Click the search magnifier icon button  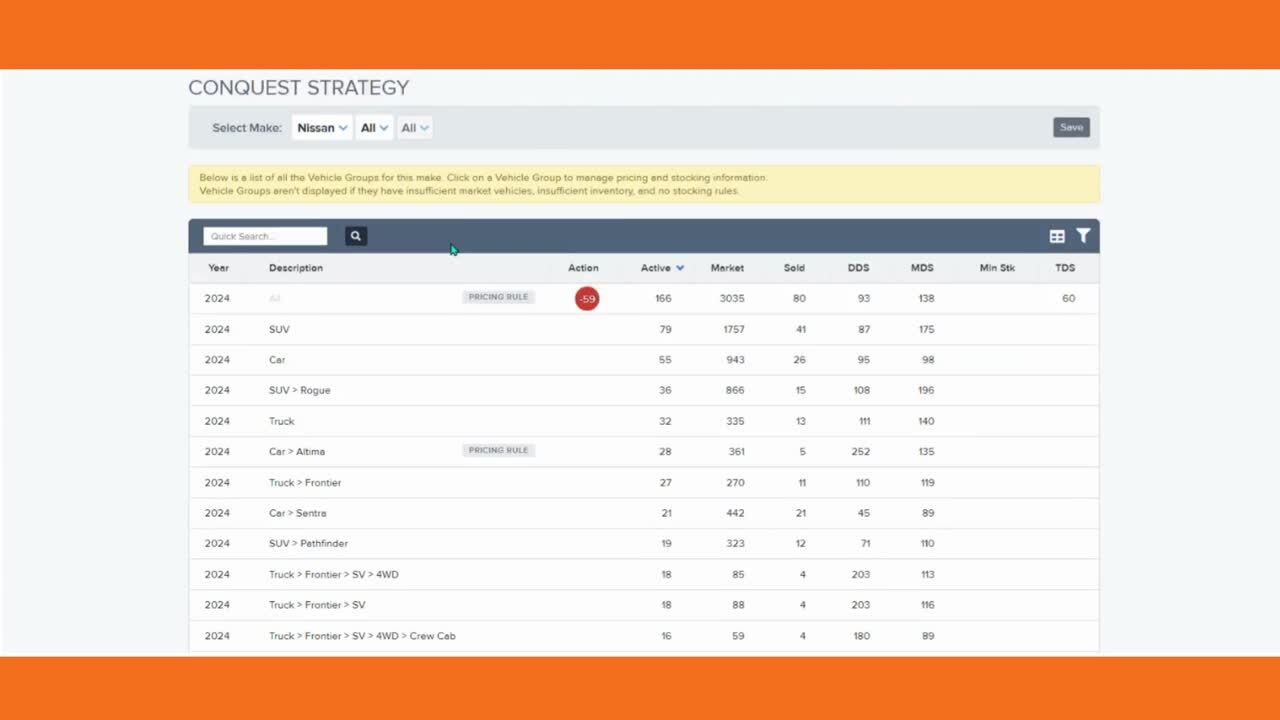tap(356, 236)
